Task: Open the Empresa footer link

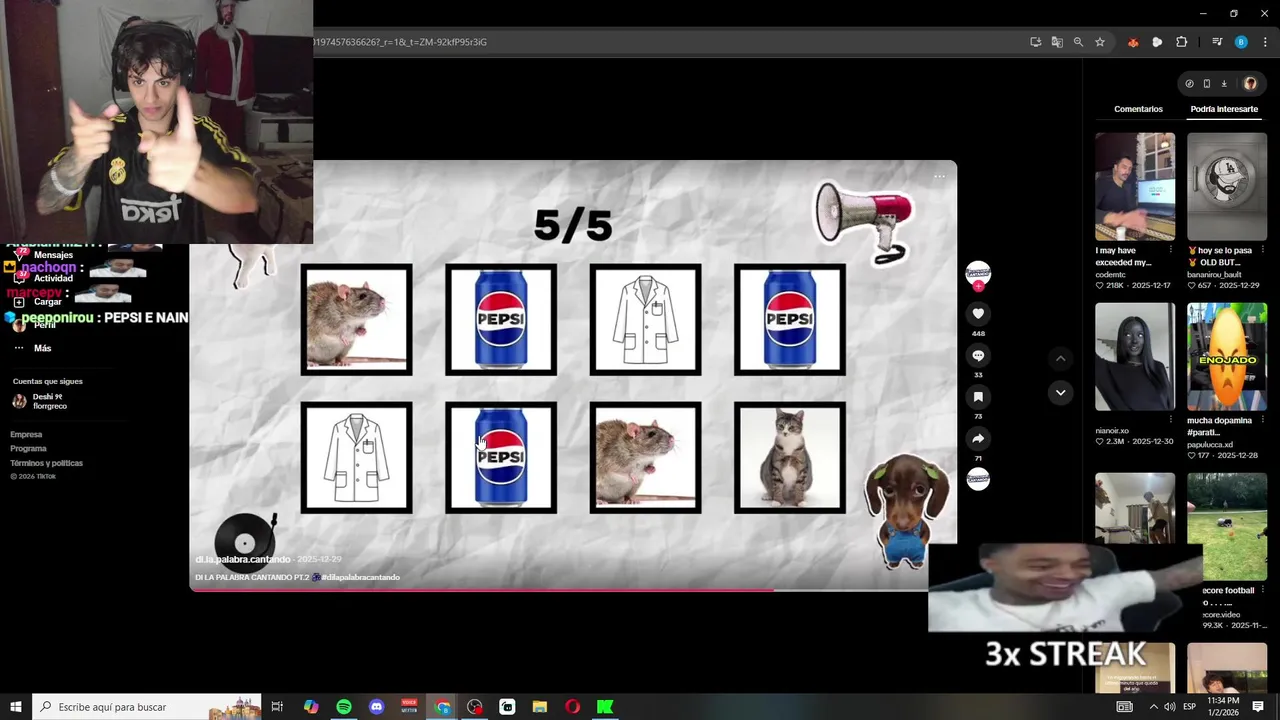Action: click(x=26, y=435)
